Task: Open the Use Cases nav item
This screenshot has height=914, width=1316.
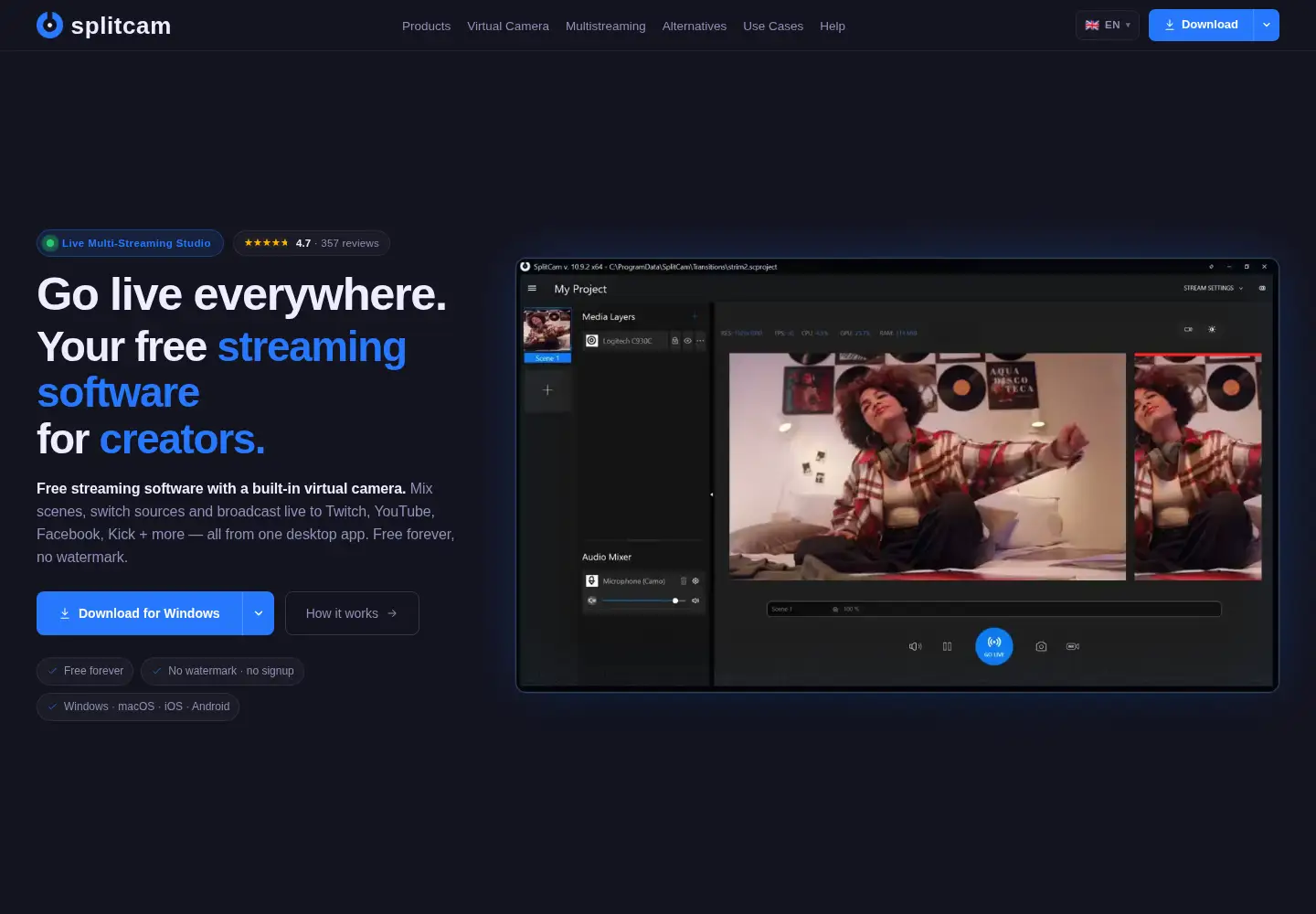Action: pos(773,26)
